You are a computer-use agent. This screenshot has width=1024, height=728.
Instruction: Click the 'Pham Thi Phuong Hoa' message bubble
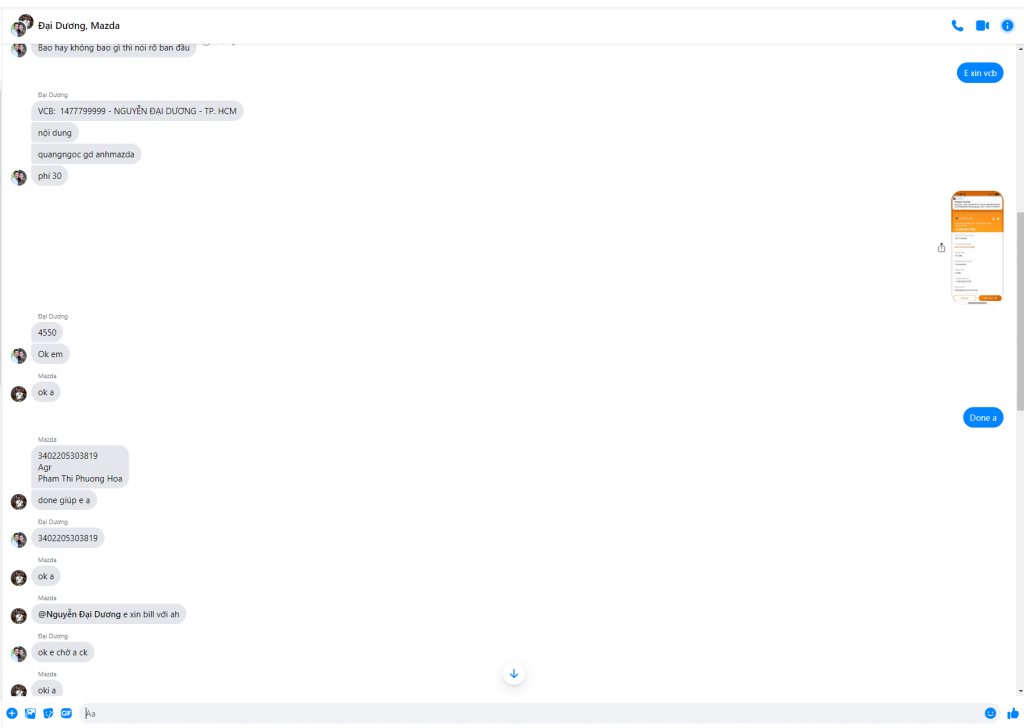click(x=80, y=467)
